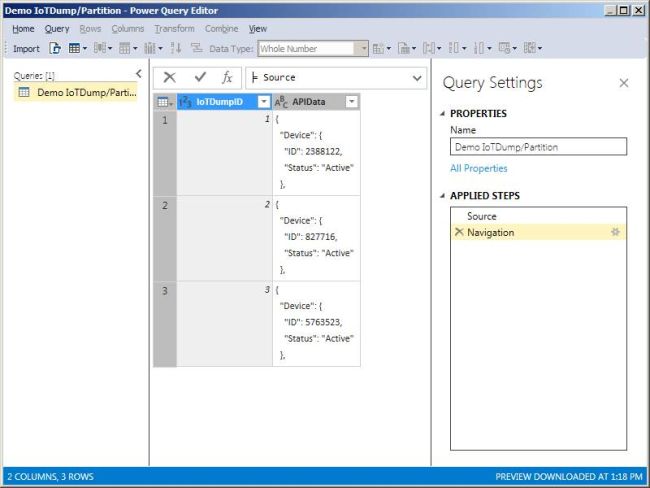Image resolution: width=650 pixels, height=488 pixels.
Task: Click the black table icon in the toolbar
Action: click(74, 49)
